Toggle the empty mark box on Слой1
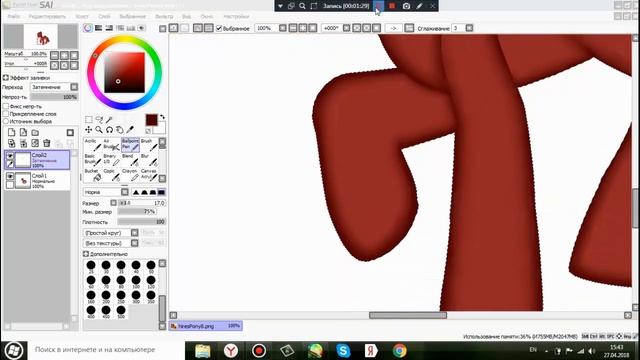Screen dimensions: 640x360 point(10,184)
